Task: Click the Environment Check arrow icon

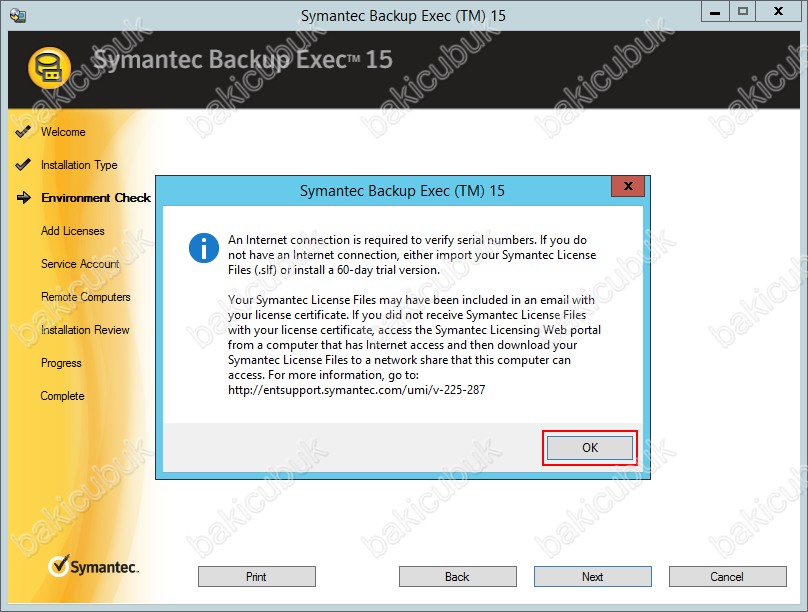Action: 24,197
